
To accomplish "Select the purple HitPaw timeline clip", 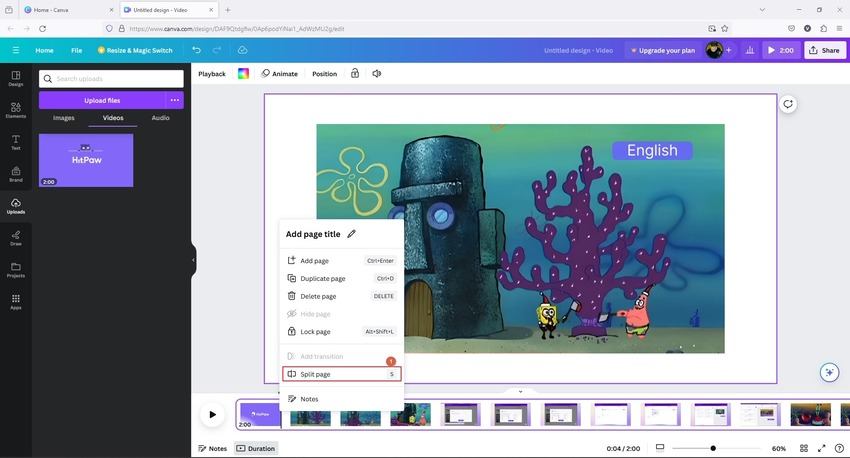I will [260, 415].
